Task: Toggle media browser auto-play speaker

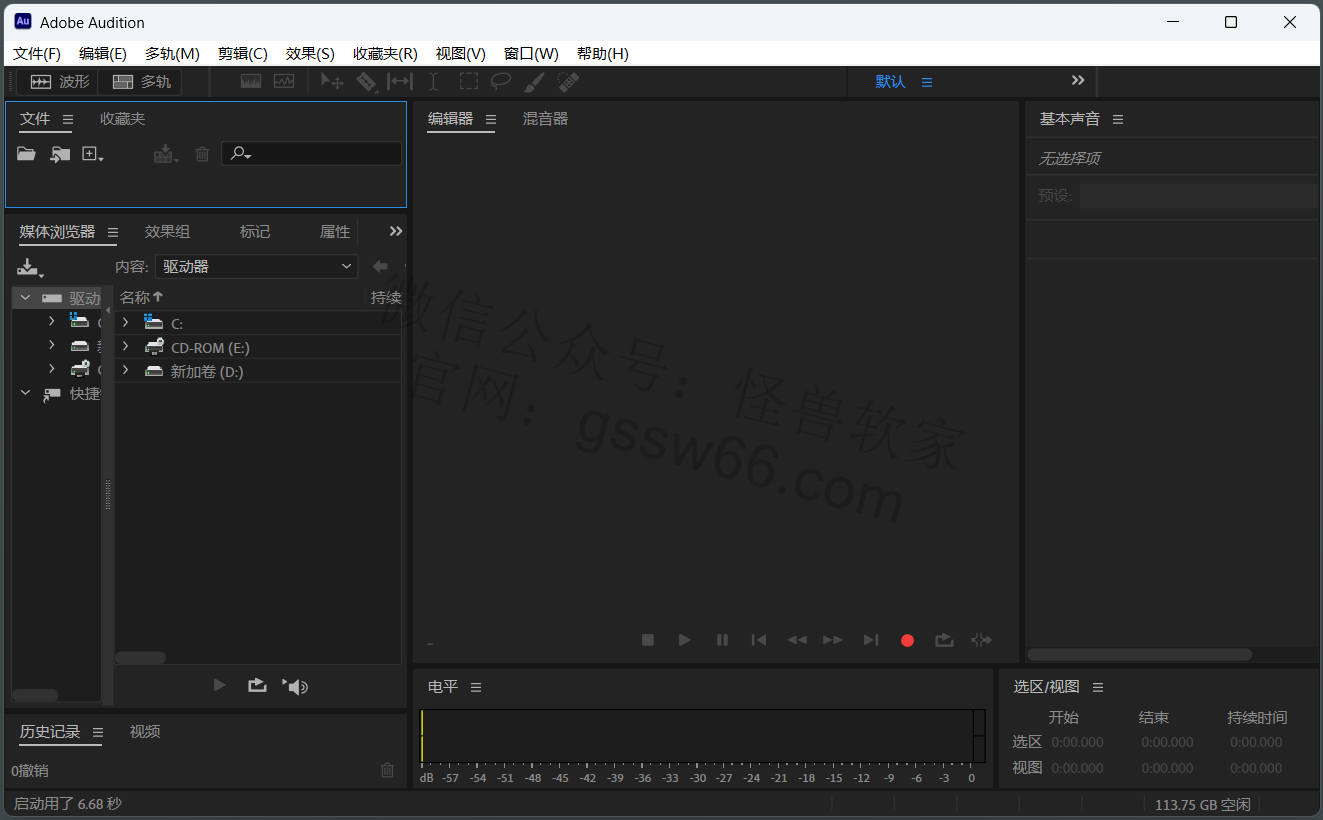Action: click(295, 686)
